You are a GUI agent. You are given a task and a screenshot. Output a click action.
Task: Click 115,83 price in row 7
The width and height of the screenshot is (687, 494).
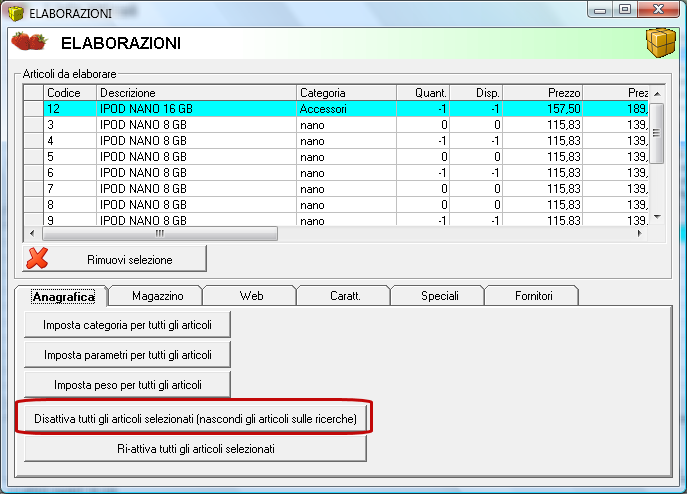pos(542,189)
